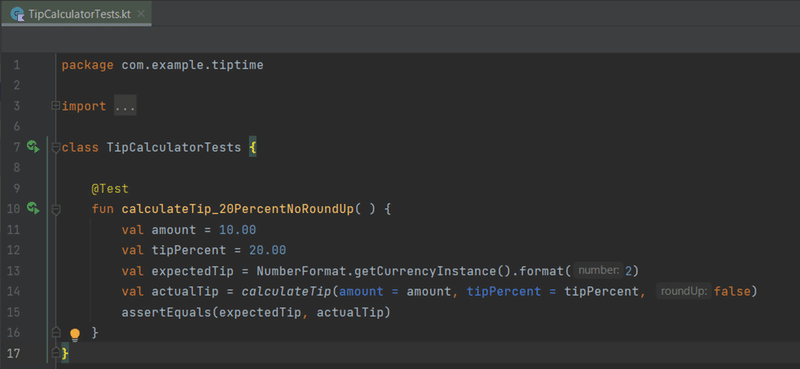
Task: Click the 'false' argument value
Action: pos(732,291)
